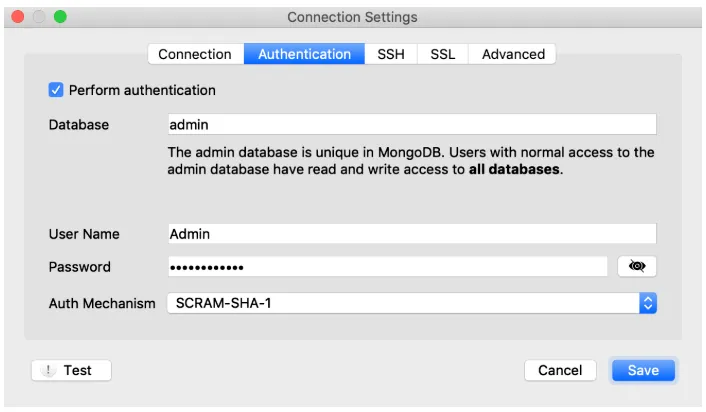Image resolution: width=706 pixels, height=412 pixels.
Task: Click the 'Connection Settings' window title
Action: (352, 17)
